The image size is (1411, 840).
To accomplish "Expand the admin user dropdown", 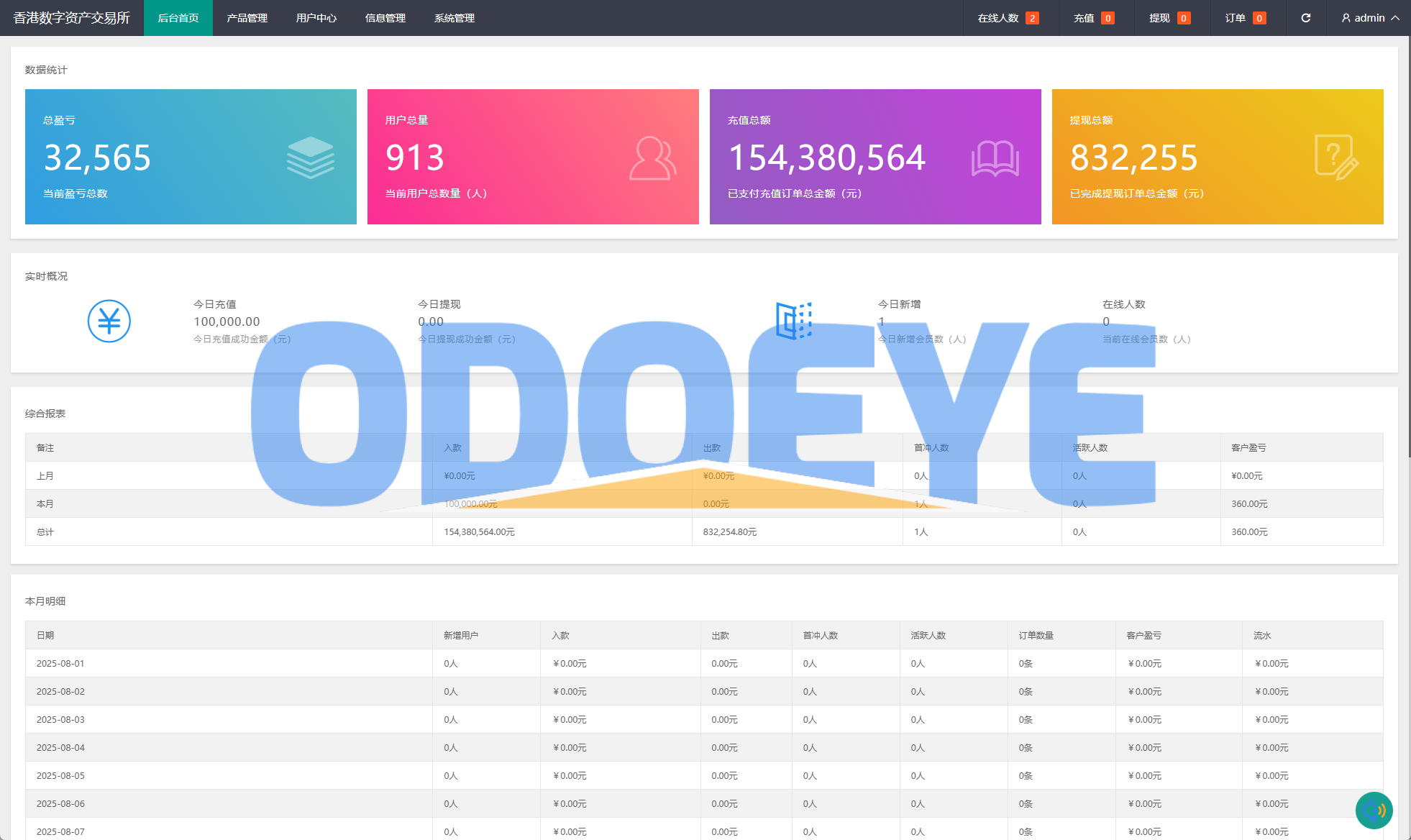I will (x=1370, y=18).
